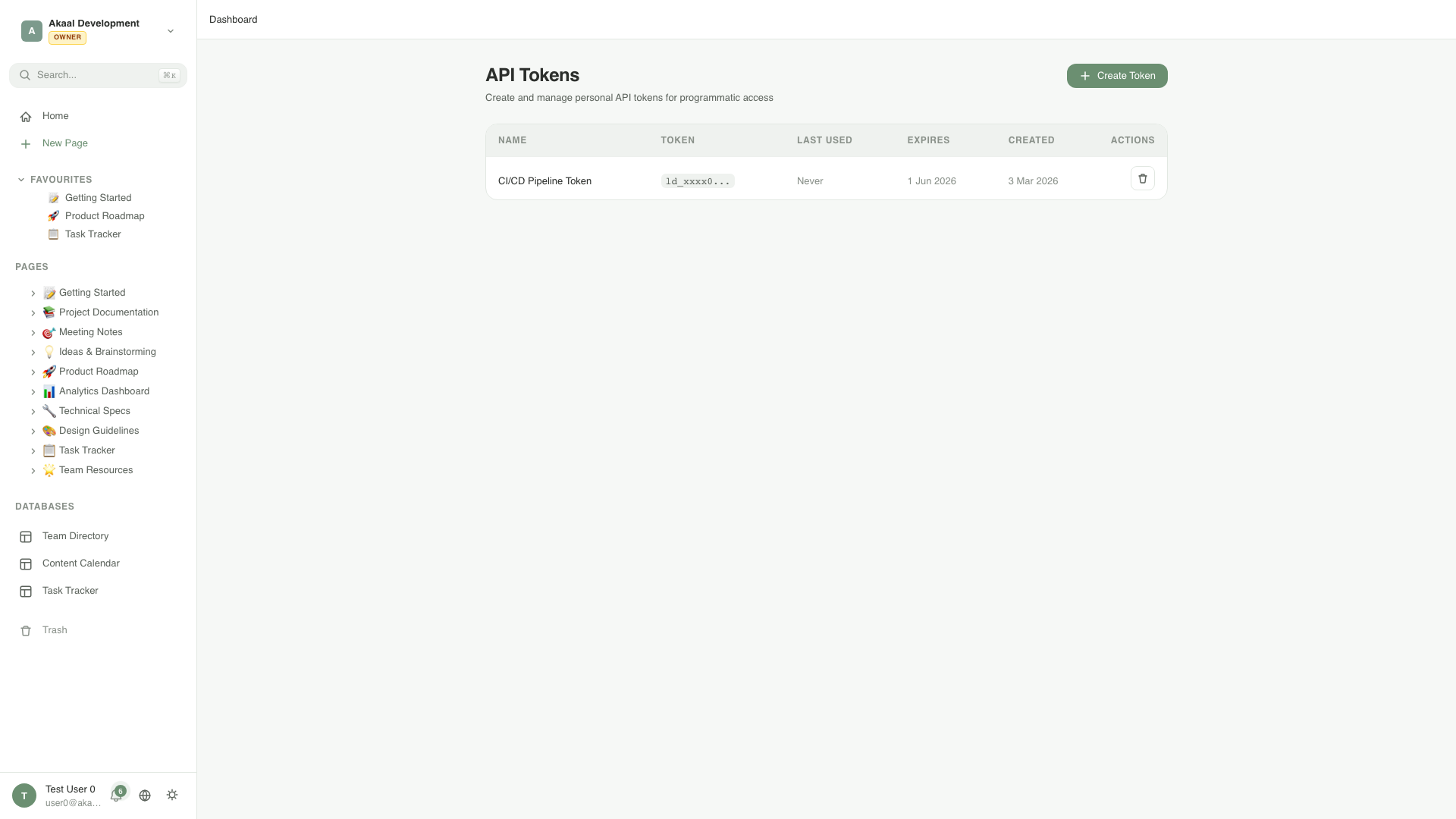
Task: Open settings with the gear icon
Action: [x=172, y=795]
